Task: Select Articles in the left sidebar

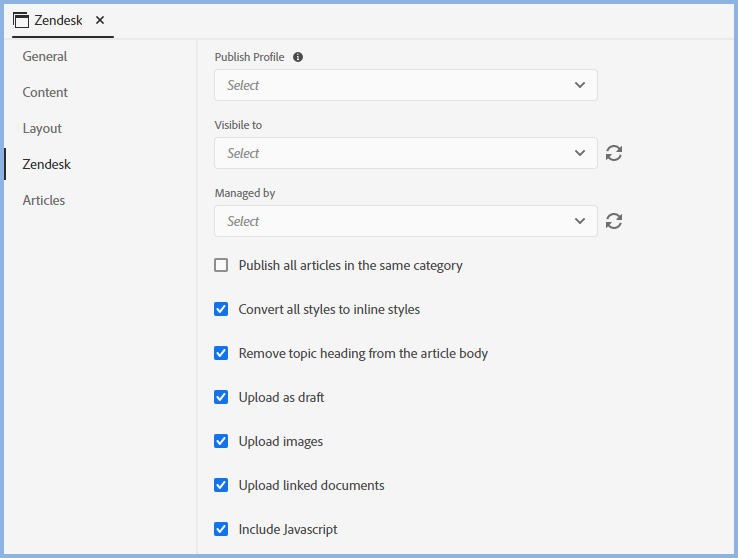Action: click(44, 201)
